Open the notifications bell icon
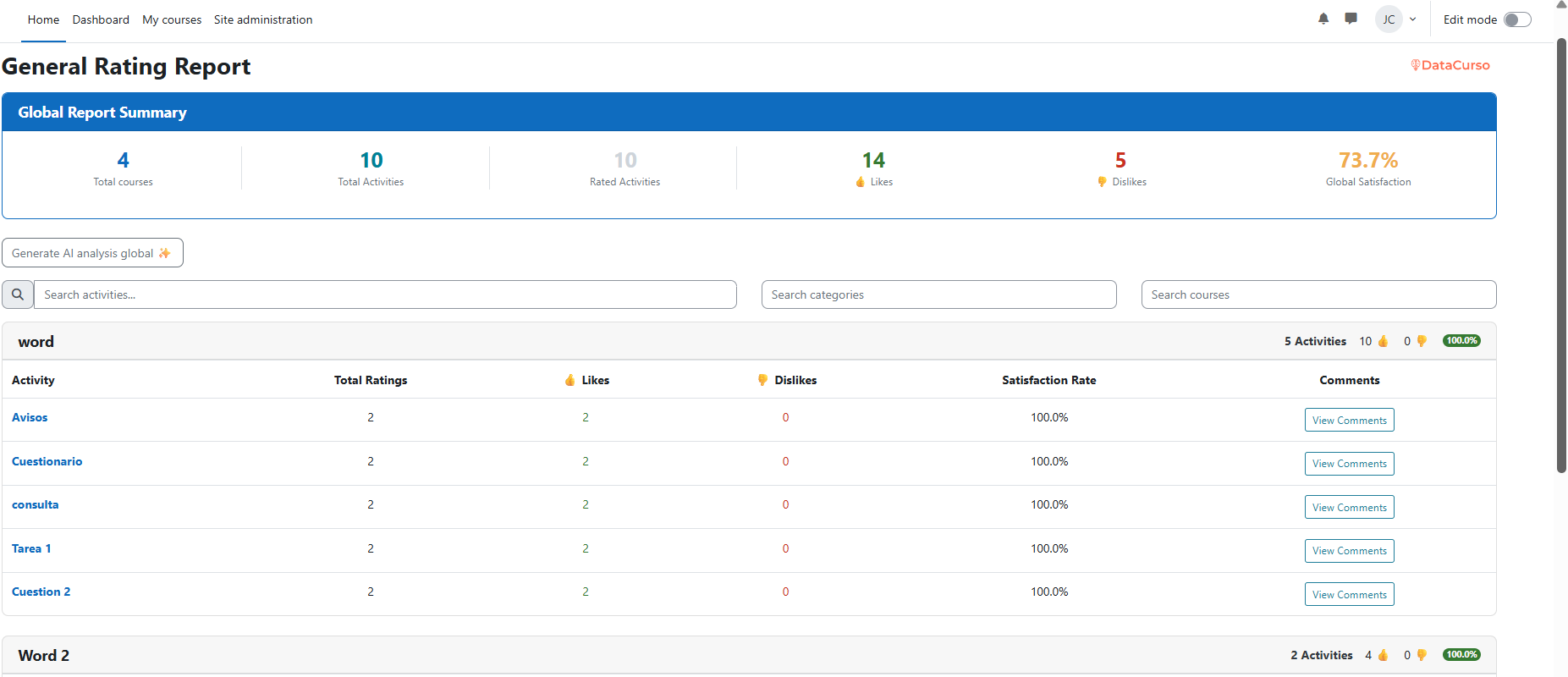This screenshot has width=1568, height=677. (1323, 19)
